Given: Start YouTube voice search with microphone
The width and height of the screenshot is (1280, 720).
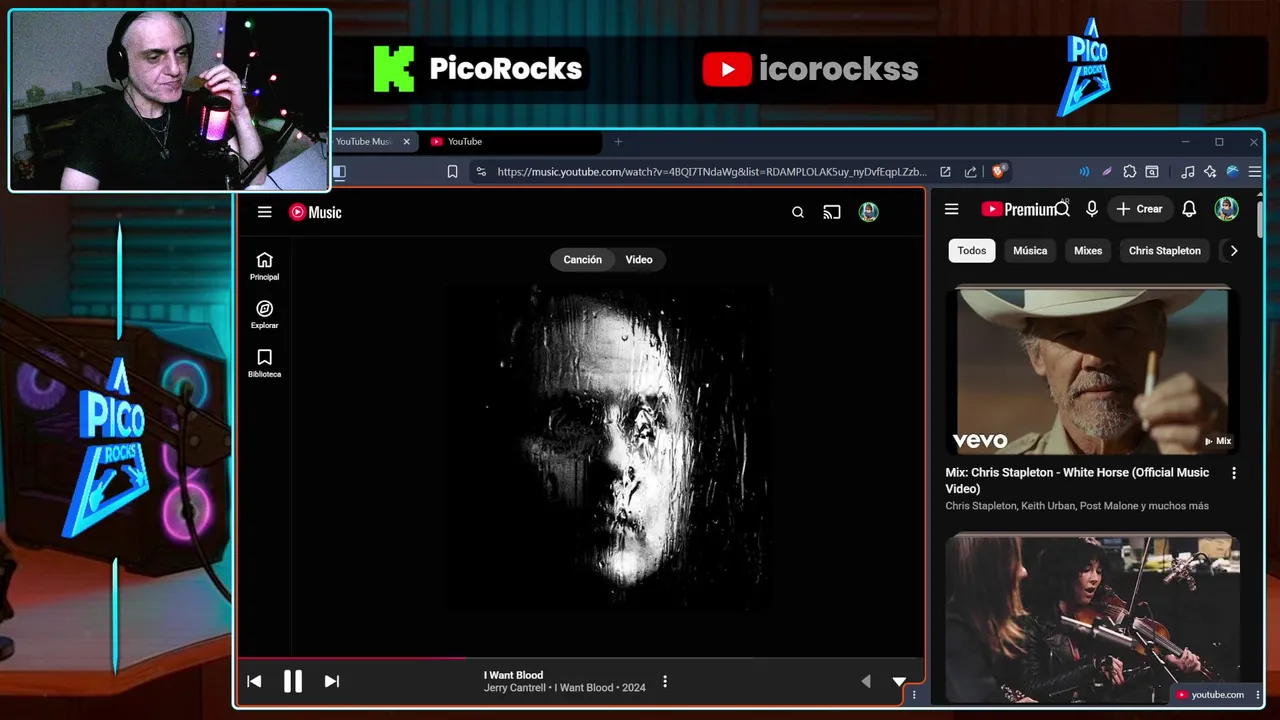Looking at the screenshot, I should 1092,209.
